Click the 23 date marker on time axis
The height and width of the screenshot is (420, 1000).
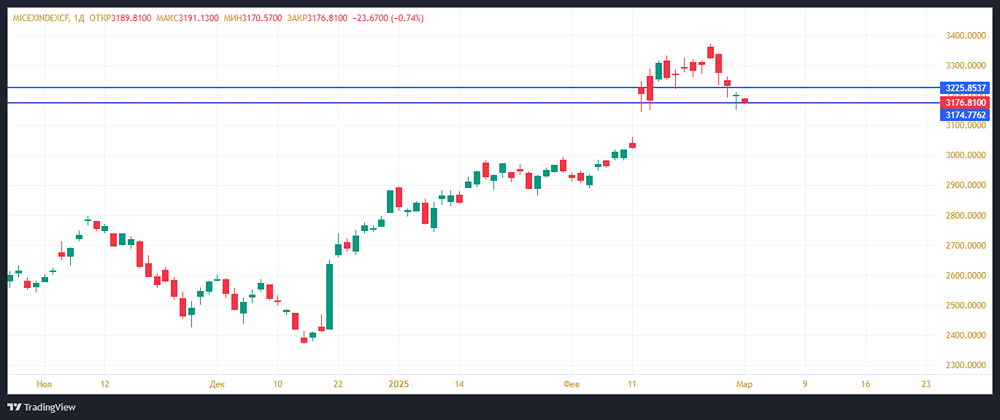coord(926,383)
